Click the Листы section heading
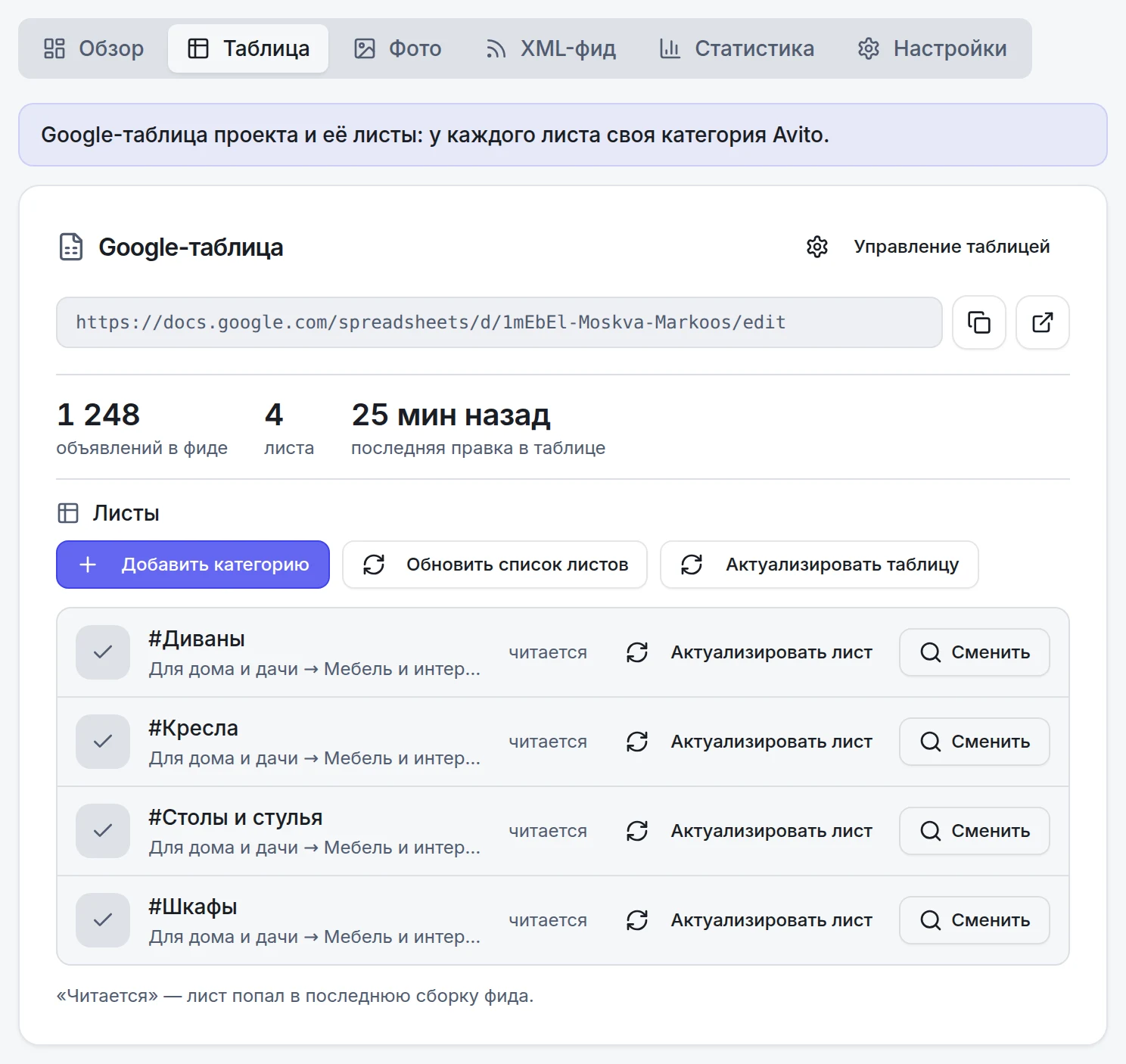Image resolution: width=1126 pixels, height=1064 pixels. point(126,513)
